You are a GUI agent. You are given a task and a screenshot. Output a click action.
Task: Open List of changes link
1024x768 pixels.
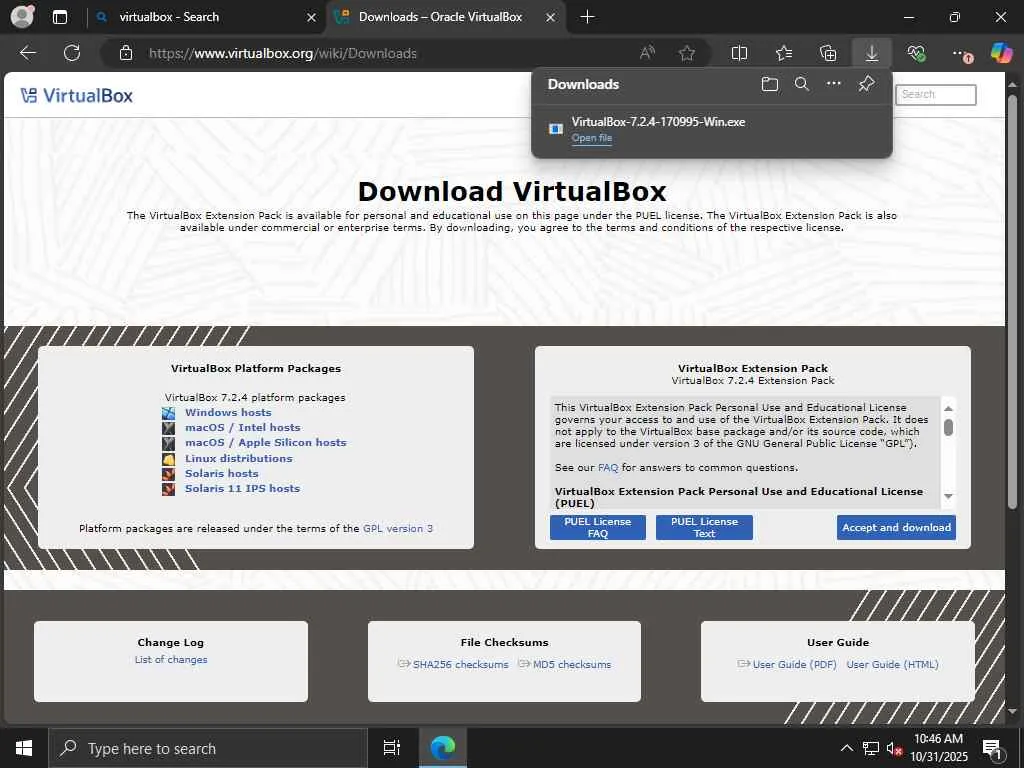pyautogui.click(x=171, y=660)
